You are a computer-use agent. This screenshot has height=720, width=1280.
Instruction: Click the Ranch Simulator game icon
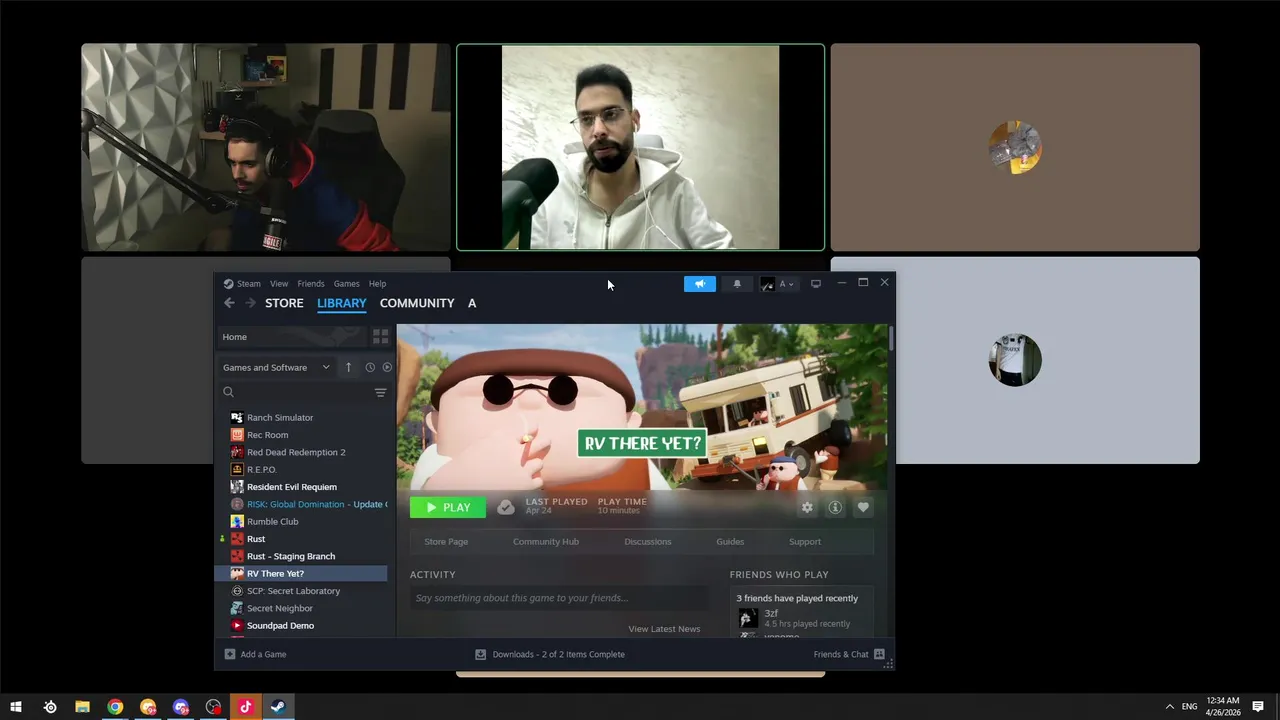[237, 417]
